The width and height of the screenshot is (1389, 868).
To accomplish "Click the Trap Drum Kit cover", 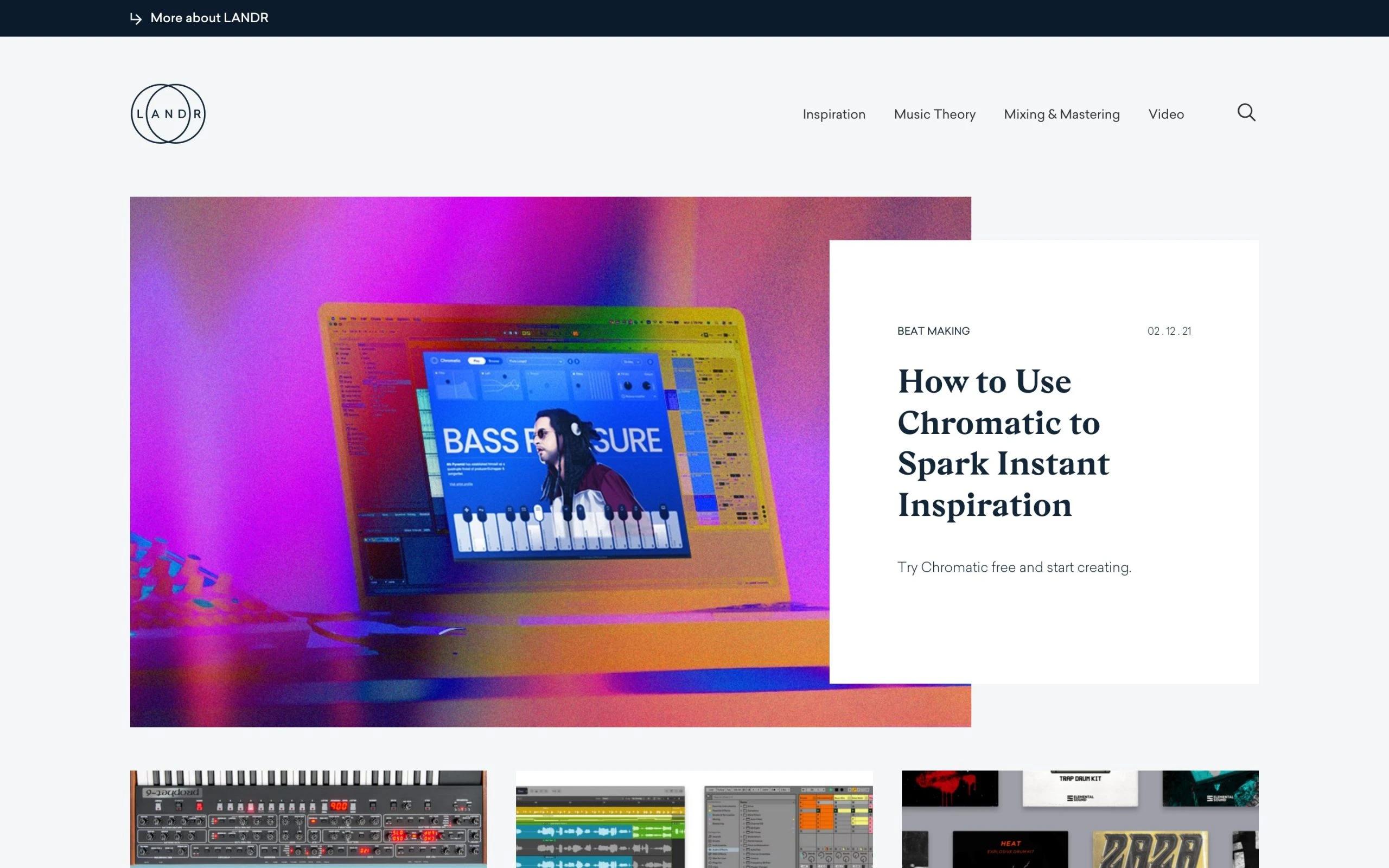I will pos(1080,788).
